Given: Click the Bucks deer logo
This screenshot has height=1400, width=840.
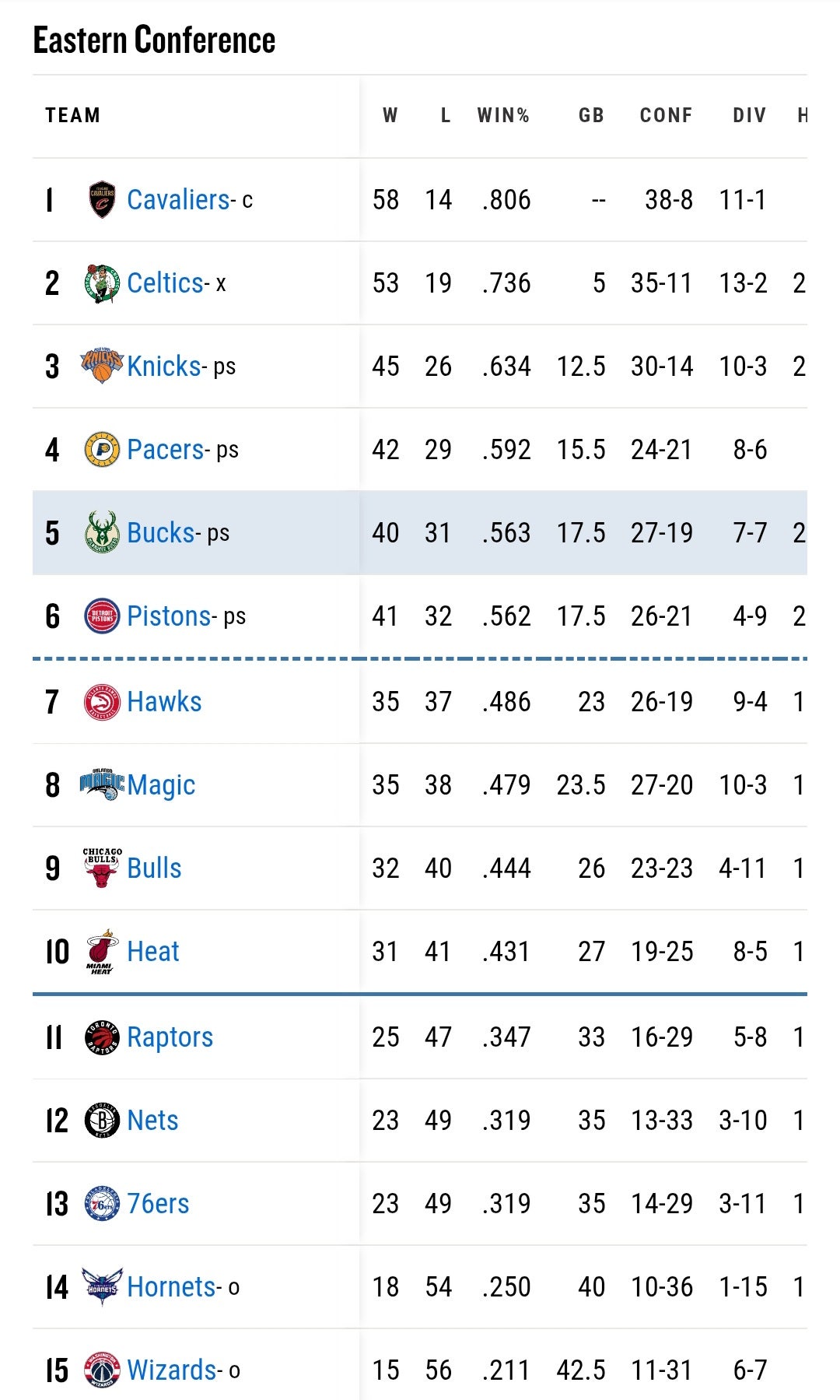Looking at the screenshot, I should coord(102,532).
